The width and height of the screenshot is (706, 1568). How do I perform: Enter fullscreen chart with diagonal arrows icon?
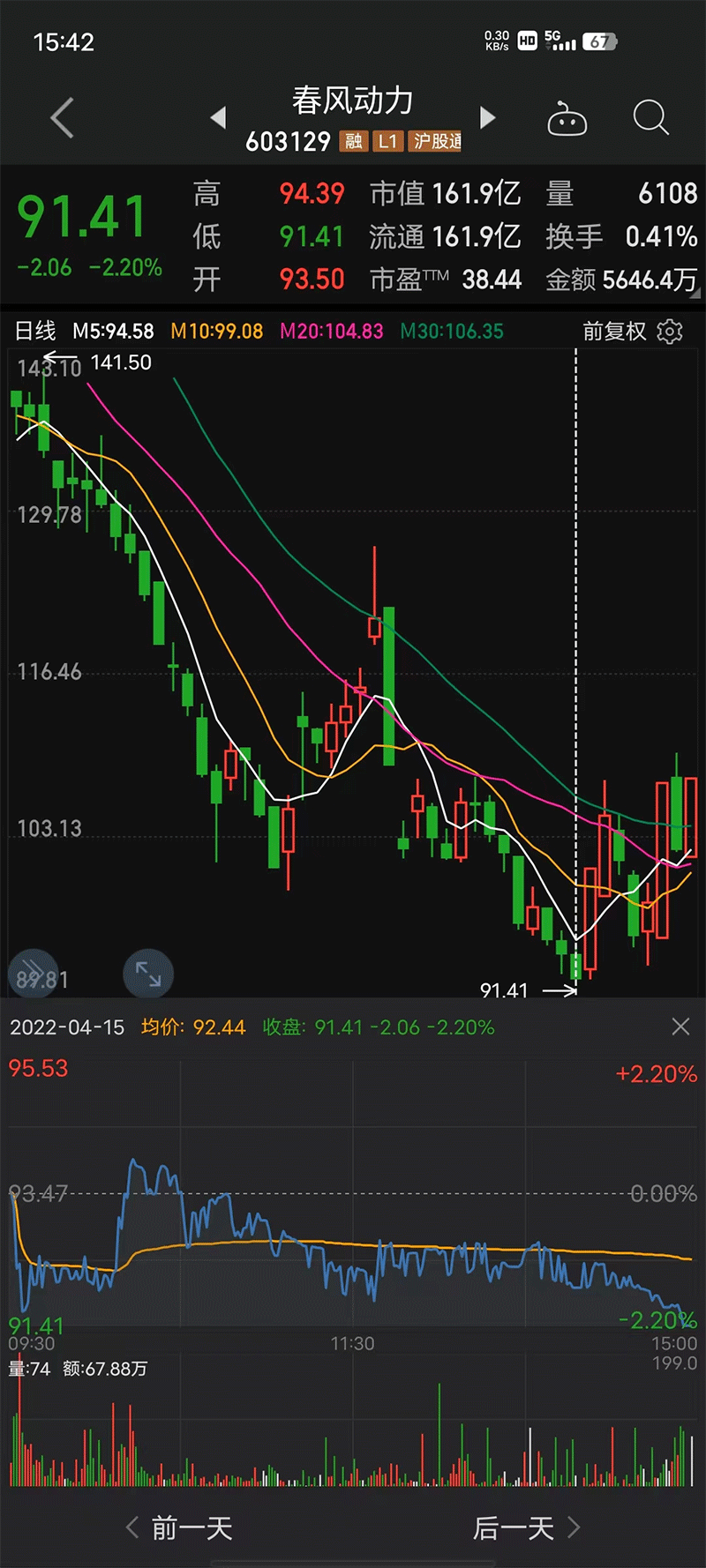click(x=148, y=974)
